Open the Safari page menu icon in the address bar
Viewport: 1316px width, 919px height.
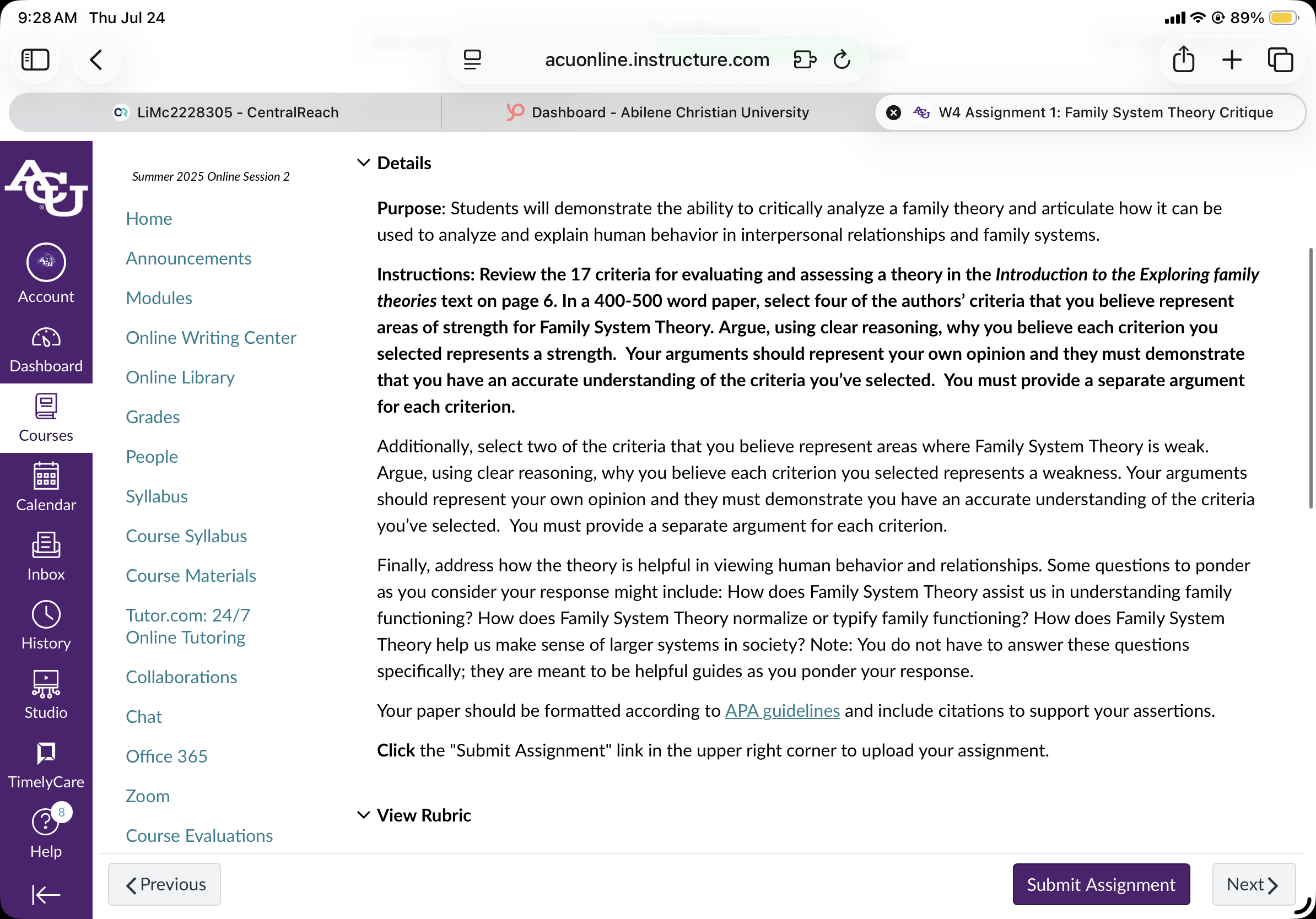click(472, 60)
